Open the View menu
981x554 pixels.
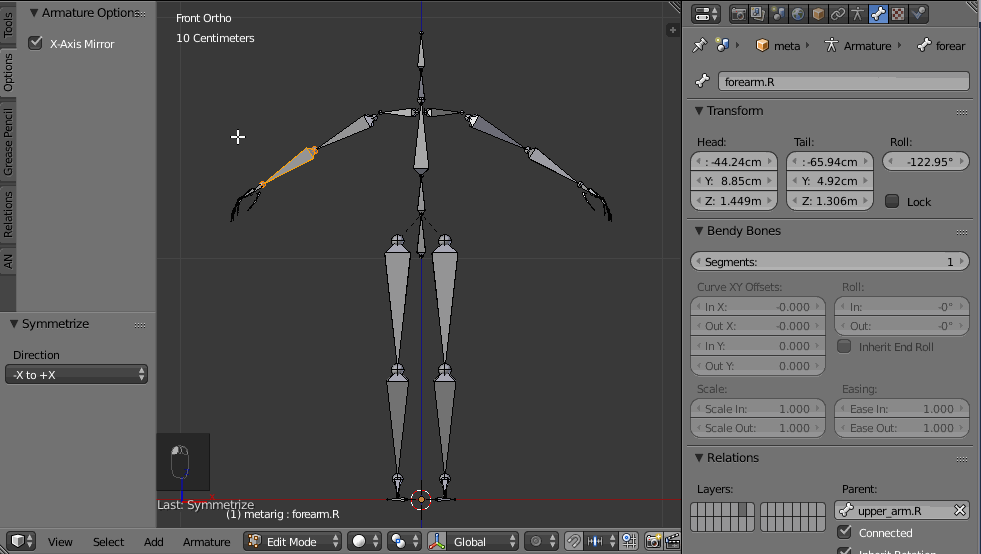(60, 542)
